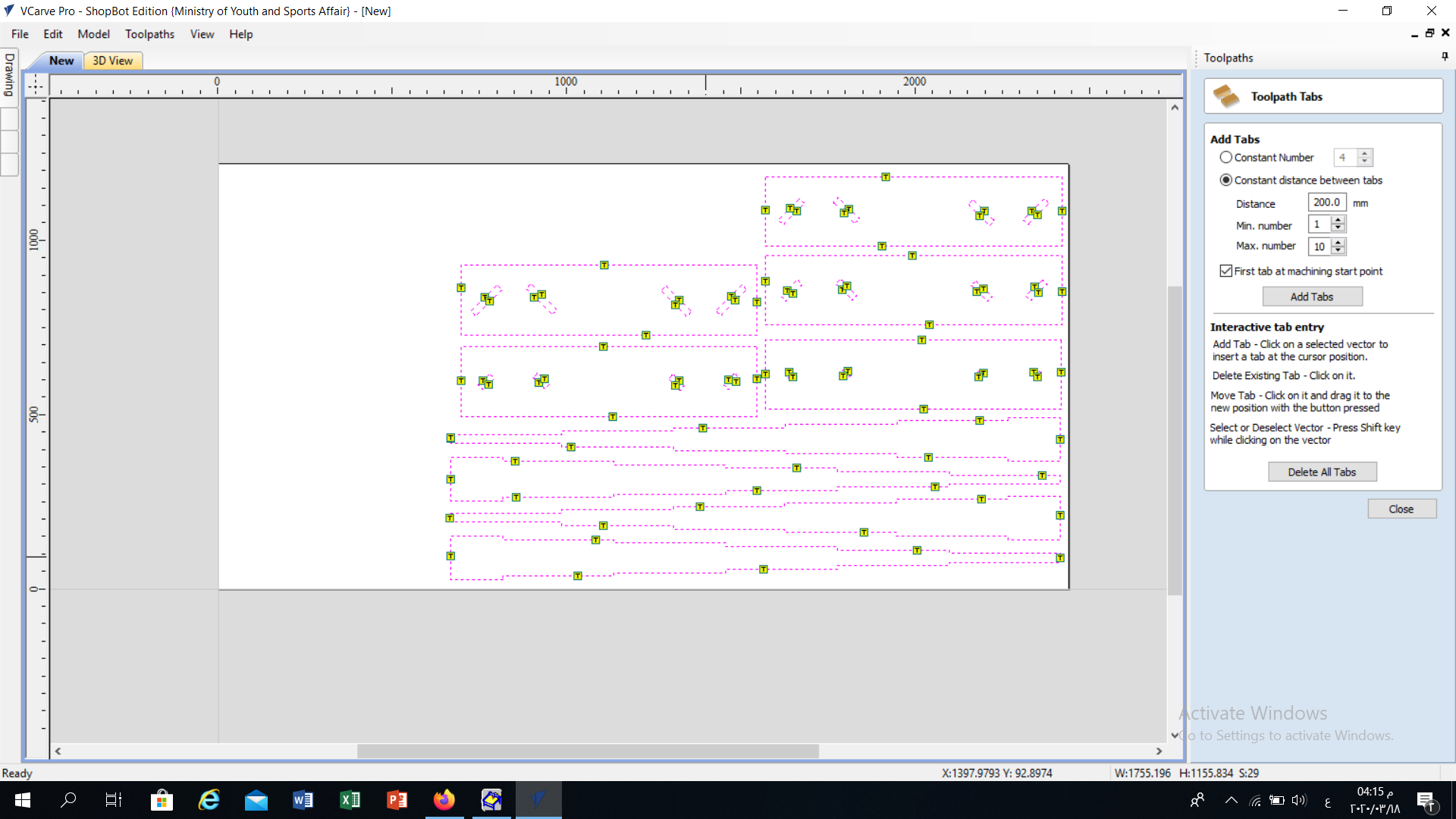Show hidden system tray icons chevron
This screenshot has width=1456, height=819.
[x=1232, y=800]
